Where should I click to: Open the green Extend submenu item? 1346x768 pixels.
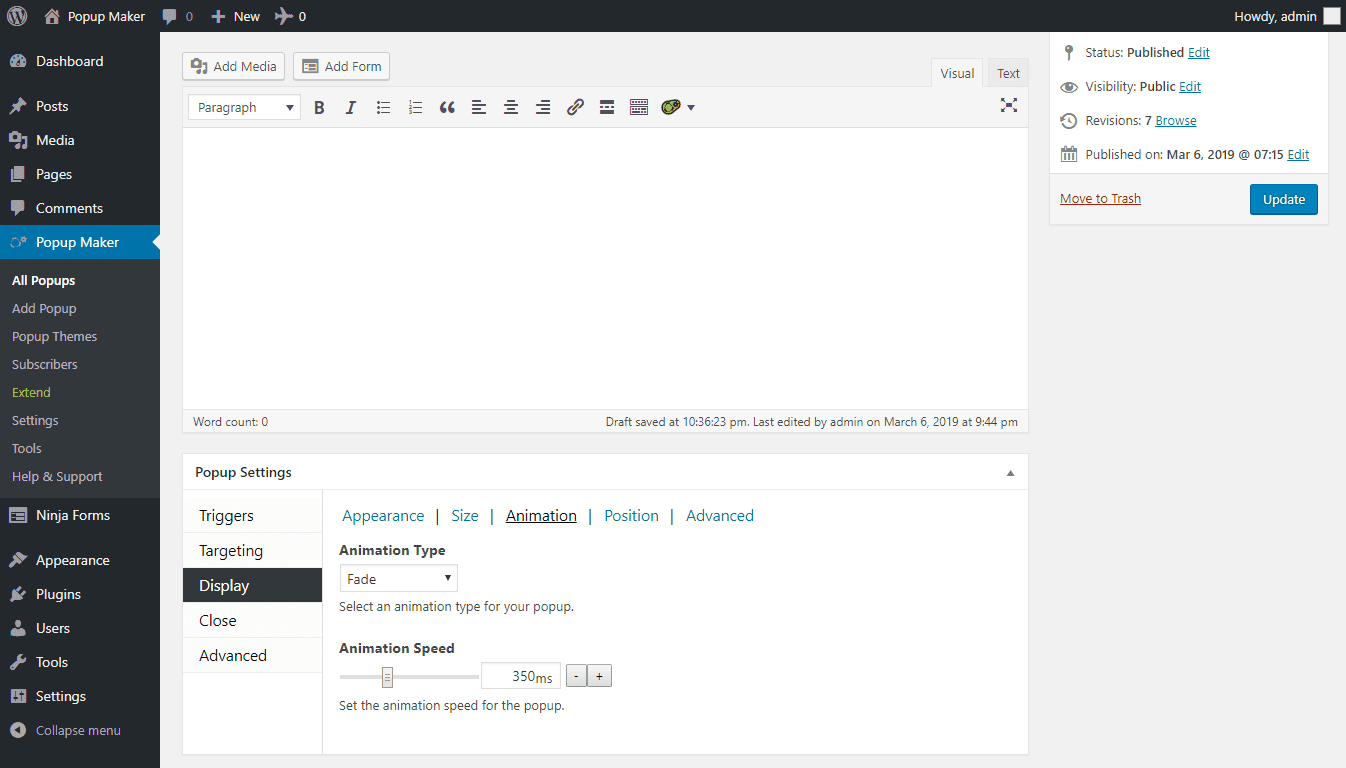pos(31,392)
